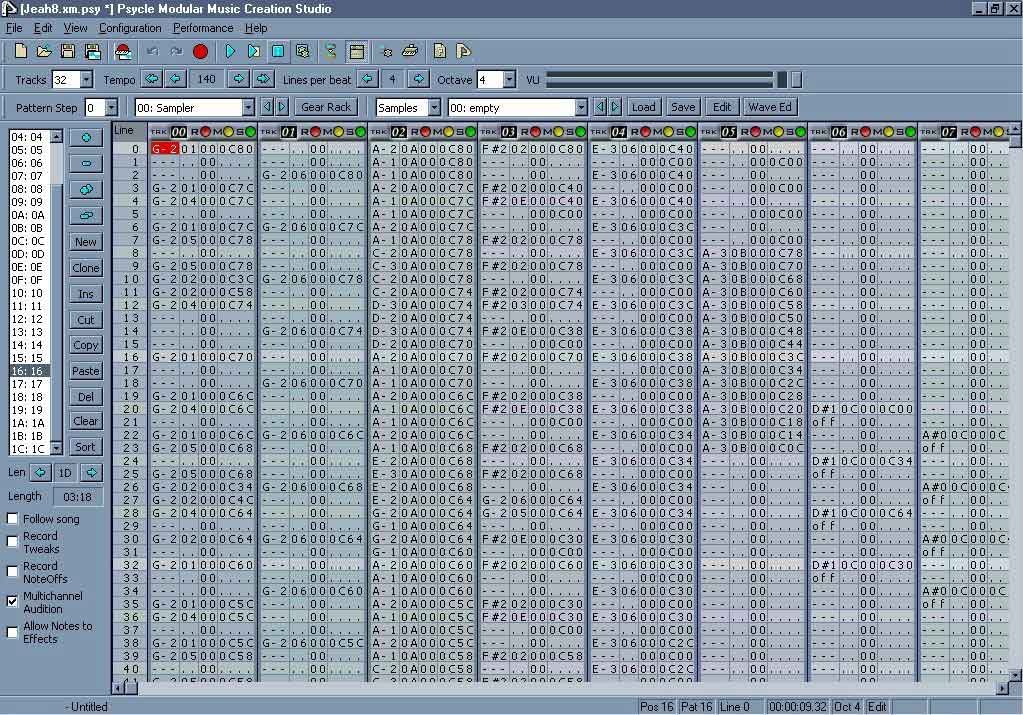Click the Stop playback icon
1023x715 pixels.
tap(278, 51)
